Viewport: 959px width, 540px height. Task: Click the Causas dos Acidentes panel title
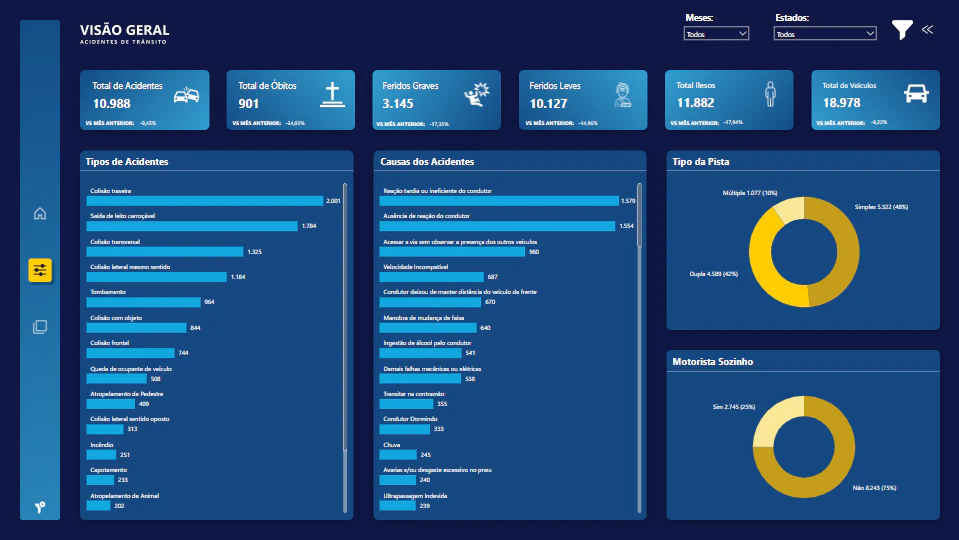(x=427, y=161)
